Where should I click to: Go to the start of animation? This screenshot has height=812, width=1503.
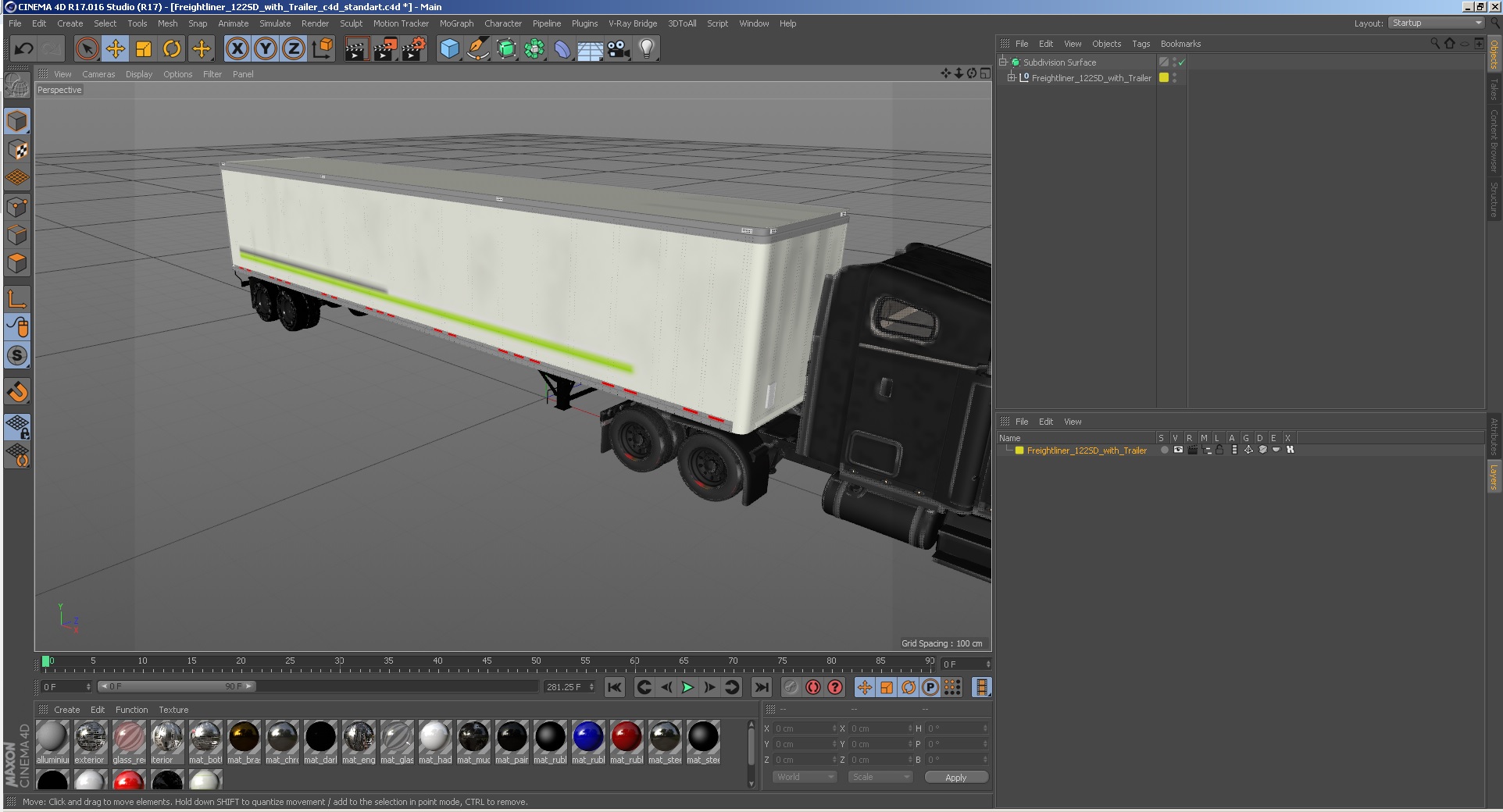pyautogui.click(x=615, y=687)
